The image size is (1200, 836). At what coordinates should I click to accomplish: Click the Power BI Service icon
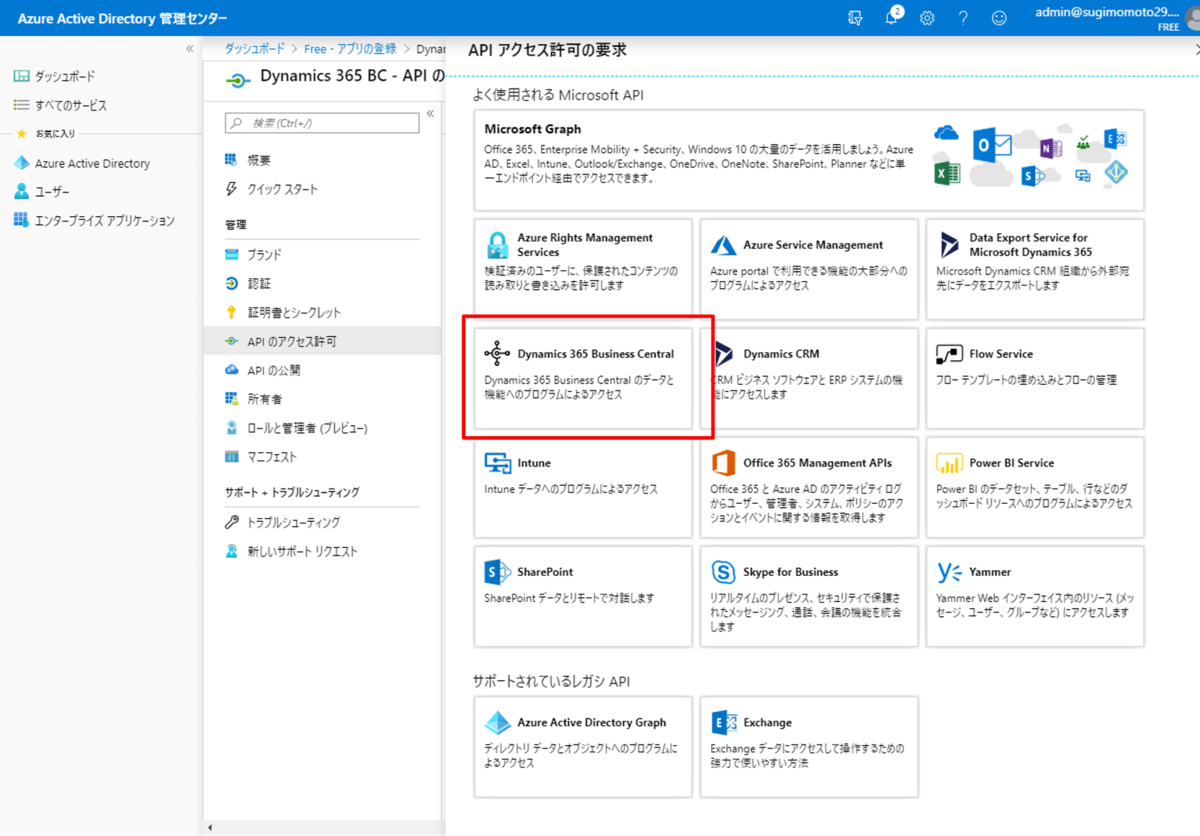(949, 463)
